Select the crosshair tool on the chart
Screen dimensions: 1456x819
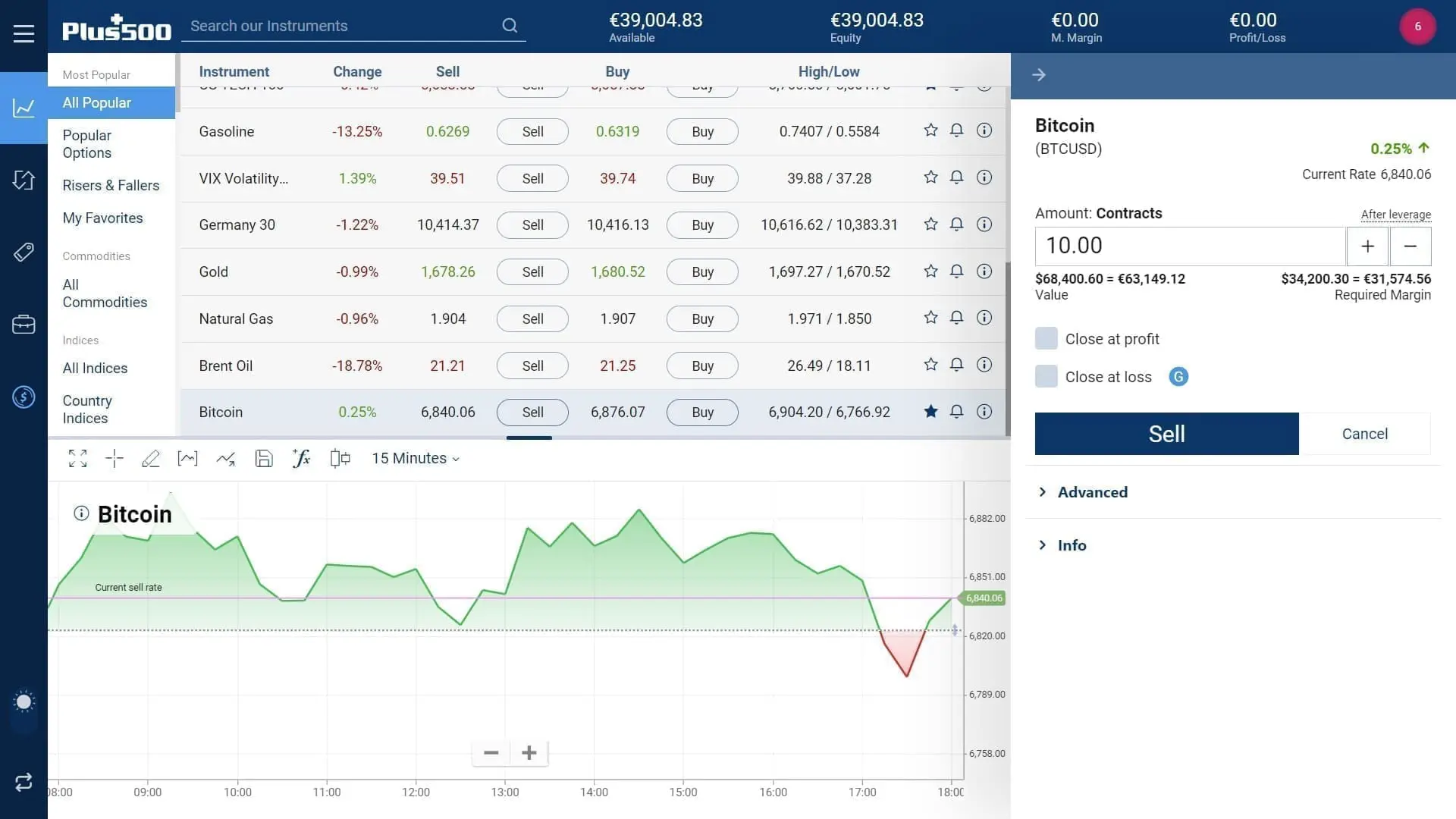(x=115, y=458)
